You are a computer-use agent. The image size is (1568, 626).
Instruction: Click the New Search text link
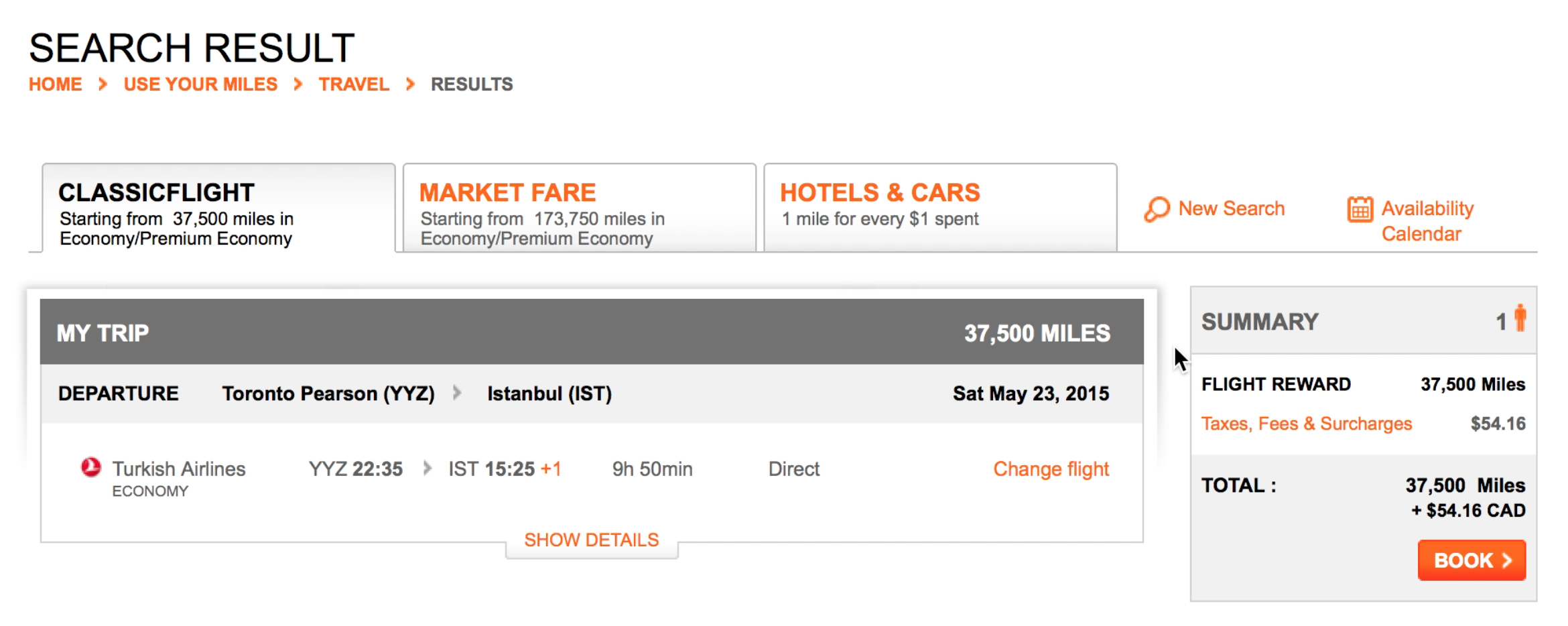click(x=1232, y=208)
